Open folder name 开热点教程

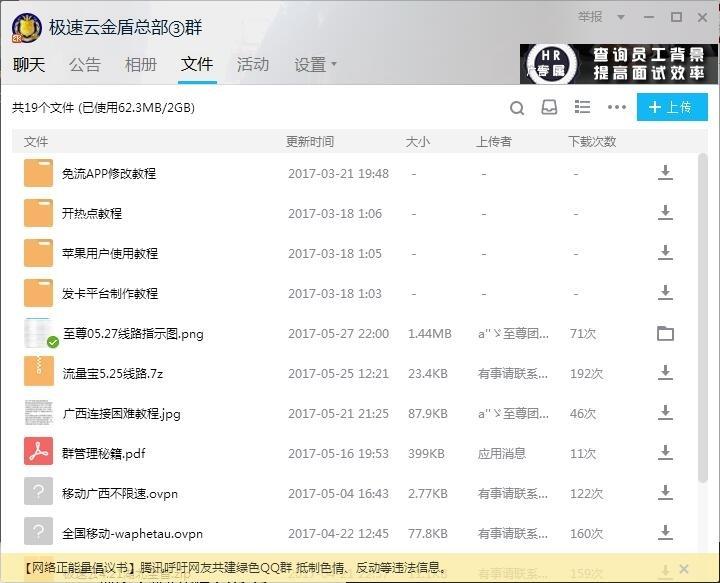click(x=92, y=213)
